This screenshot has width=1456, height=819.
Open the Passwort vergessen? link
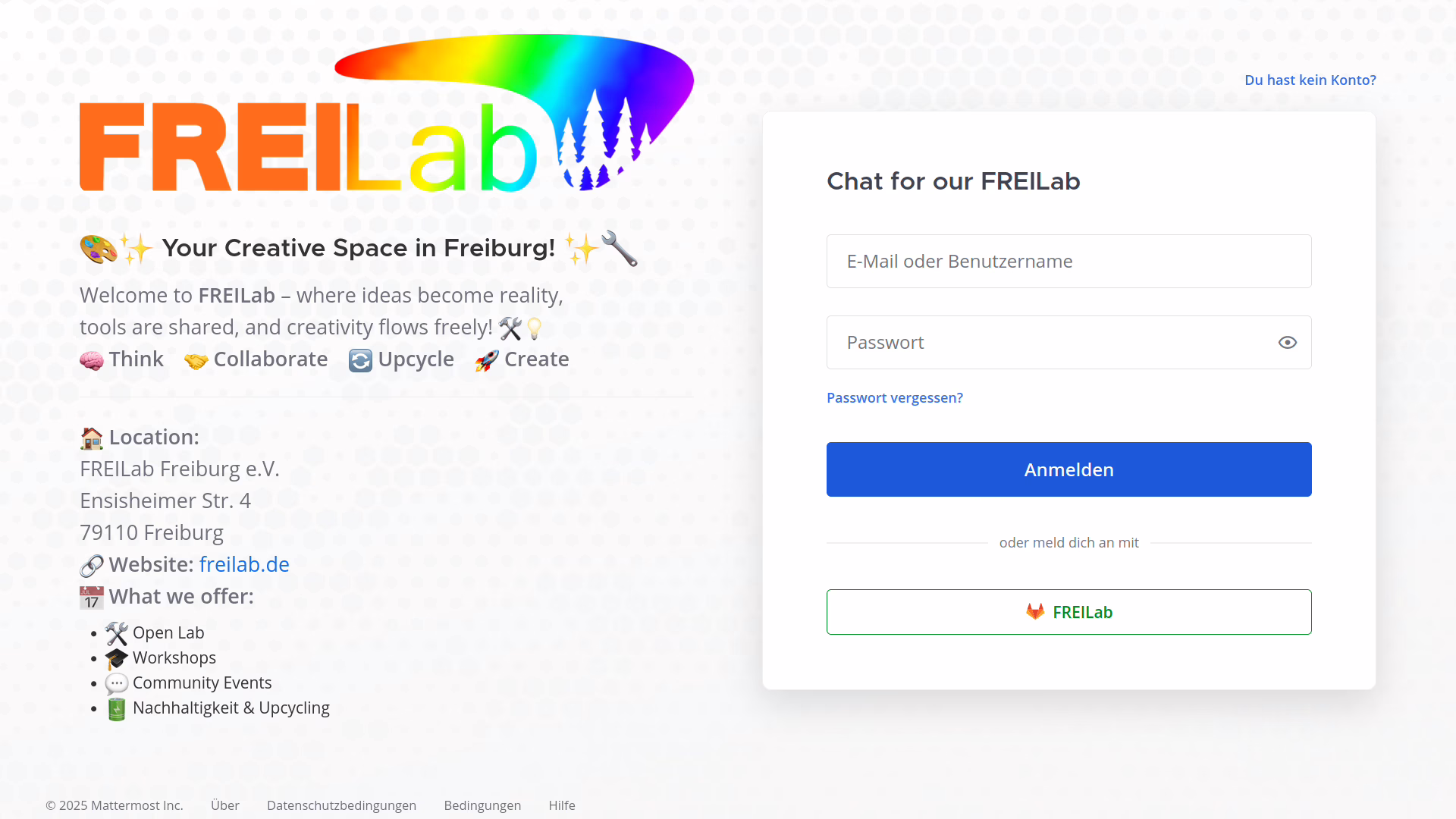894,398
